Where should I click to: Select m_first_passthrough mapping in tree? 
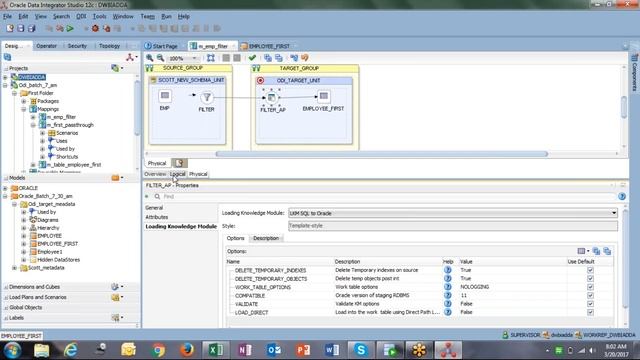(x=70, y=125)
